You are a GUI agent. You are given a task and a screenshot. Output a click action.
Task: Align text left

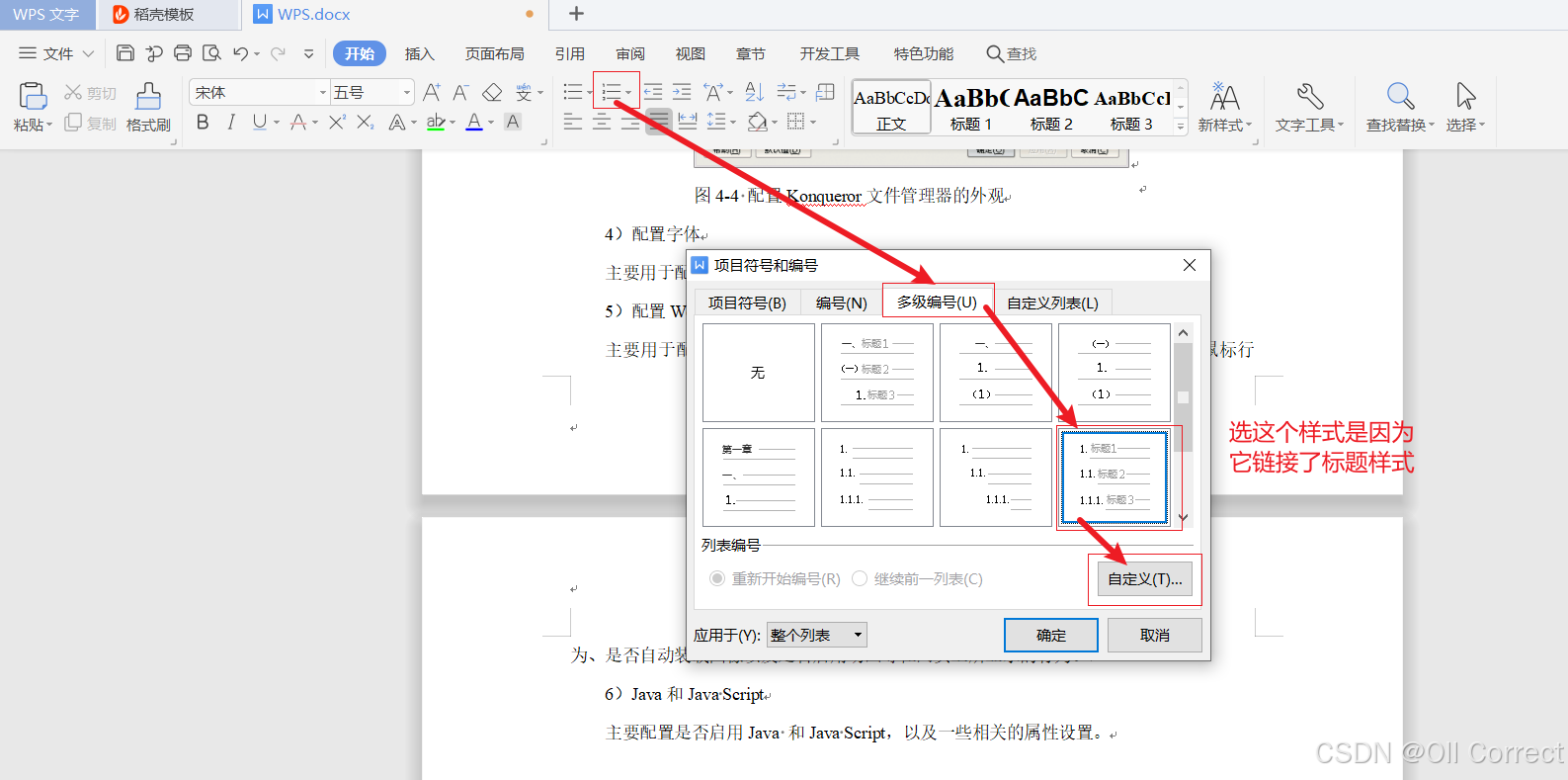pos(573,122)
